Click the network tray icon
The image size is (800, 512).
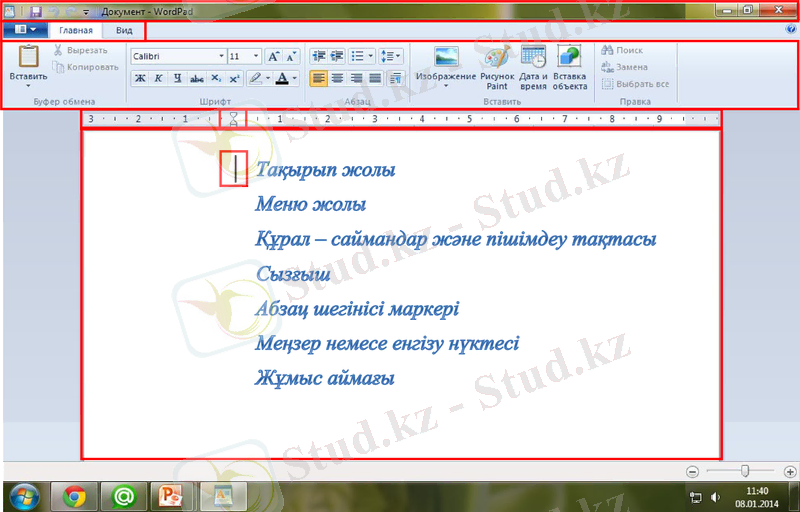coord(695,497)
